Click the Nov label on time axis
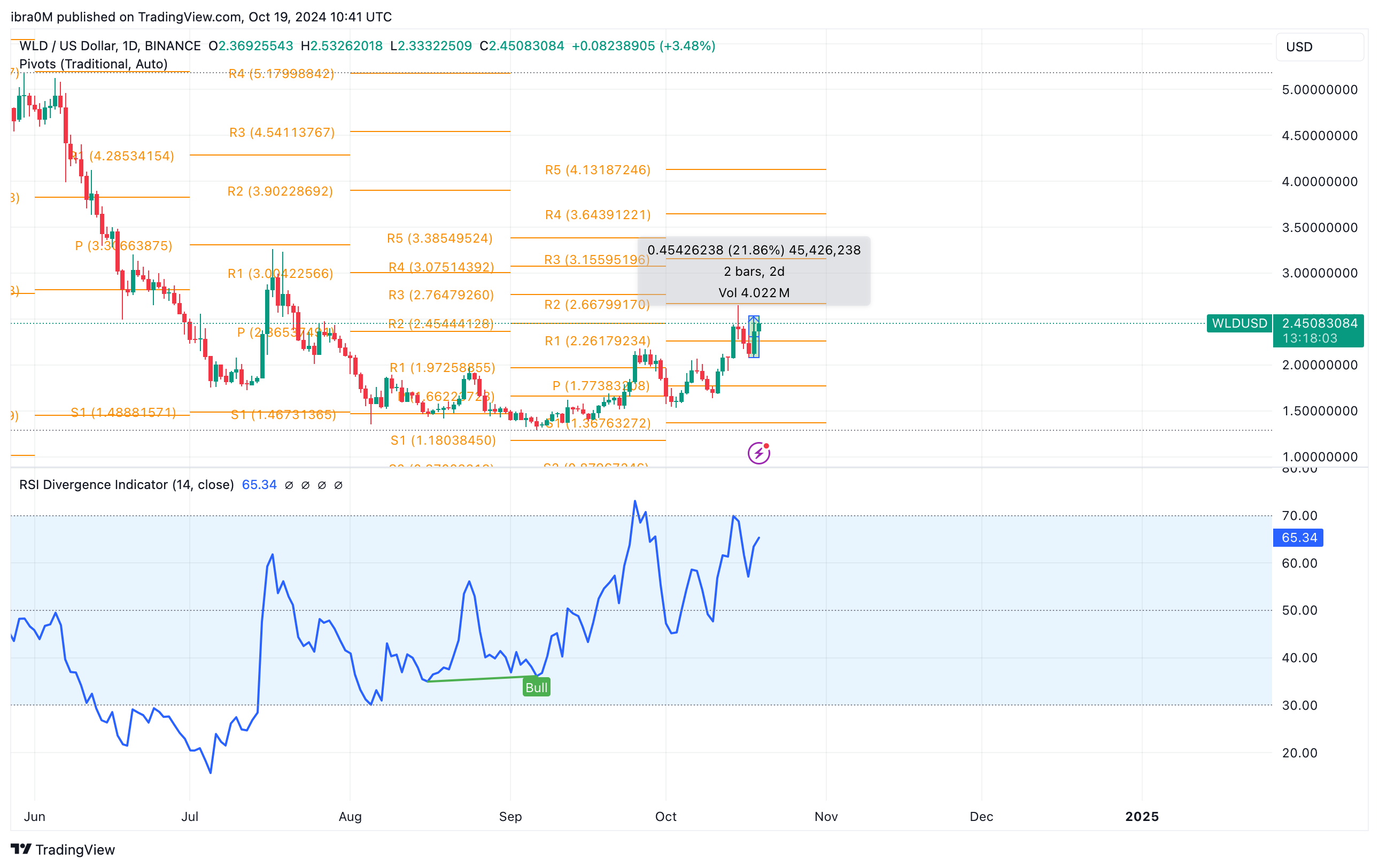 click(x=826, y=816)
